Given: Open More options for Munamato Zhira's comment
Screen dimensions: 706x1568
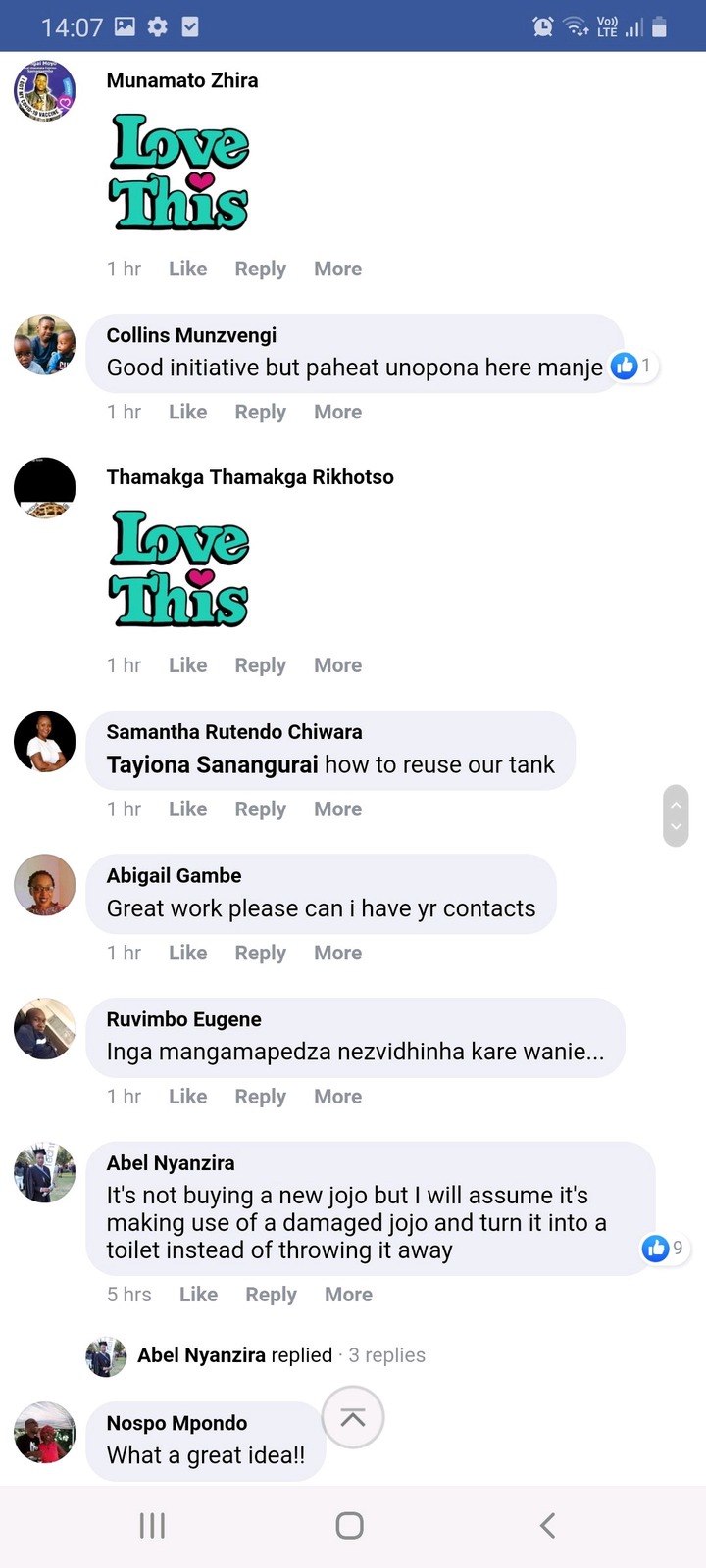Looking at the screenshot, I should 337,269.
